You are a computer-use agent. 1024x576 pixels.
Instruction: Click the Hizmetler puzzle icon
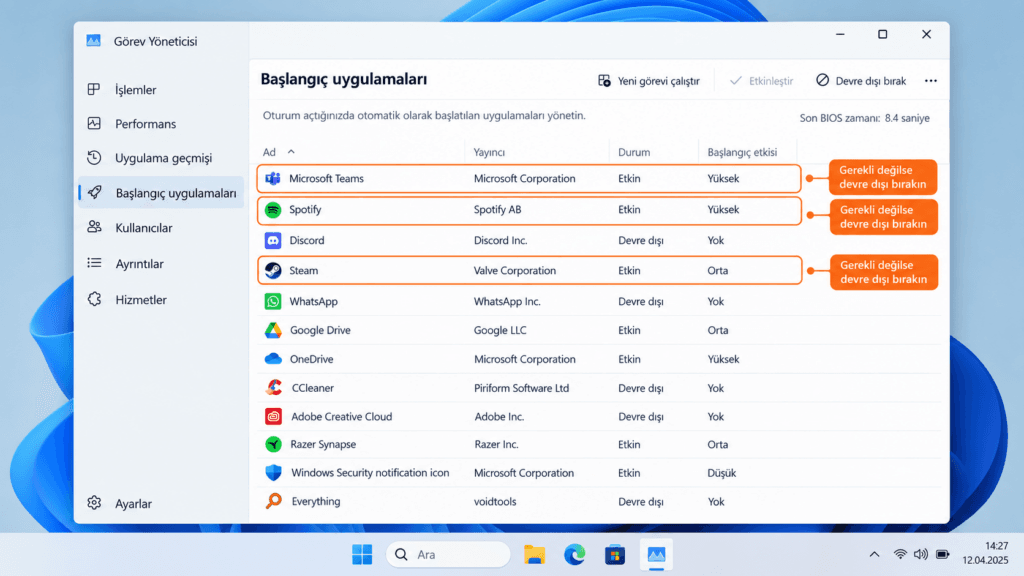tap(94, 299)
